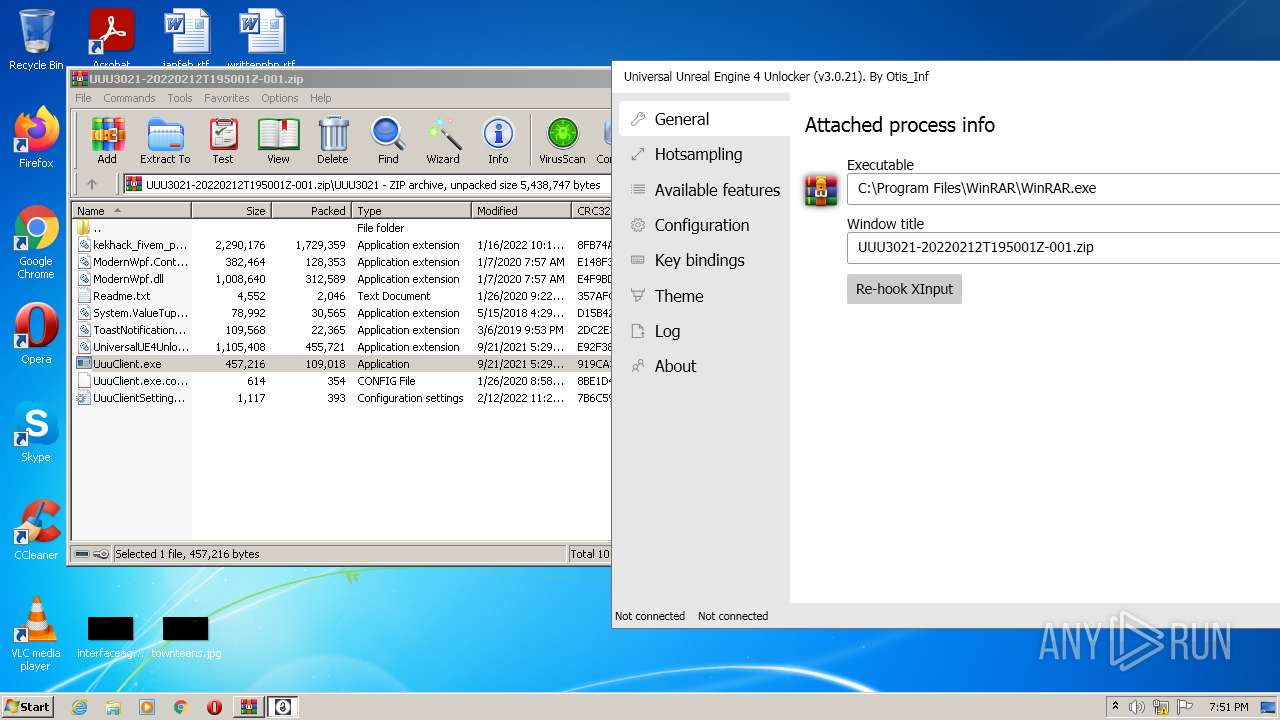Open the Skype desktop shortcut
The image size is (1280, 720).
click(x=36, y=432)
